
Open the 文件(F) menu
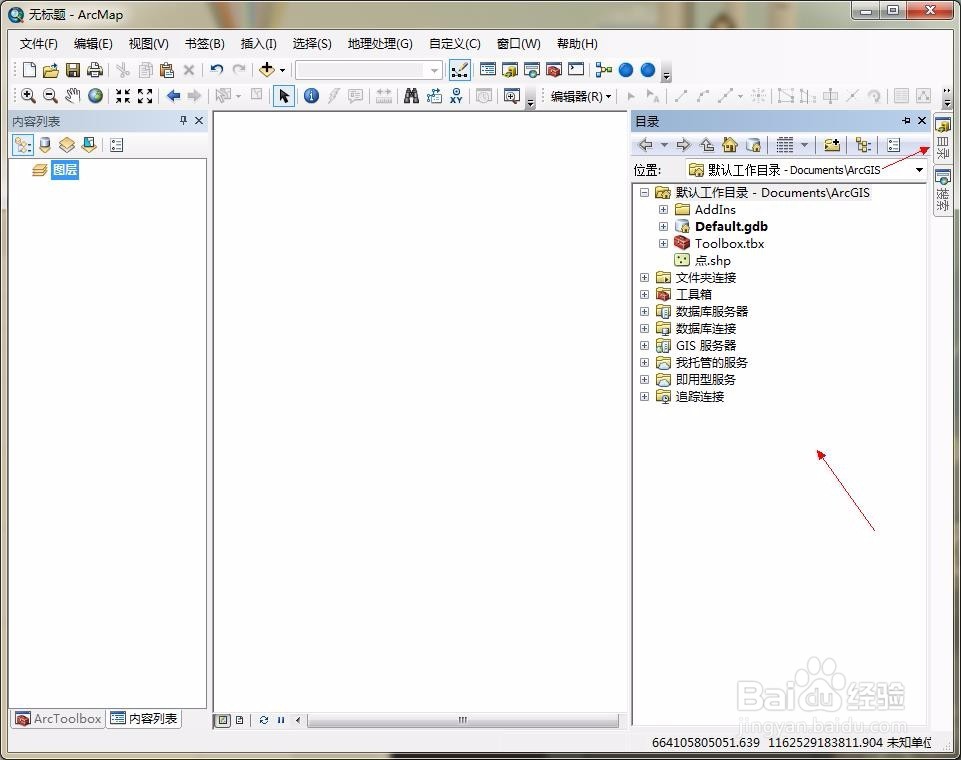pyautogui.click(x=39, y=44)
